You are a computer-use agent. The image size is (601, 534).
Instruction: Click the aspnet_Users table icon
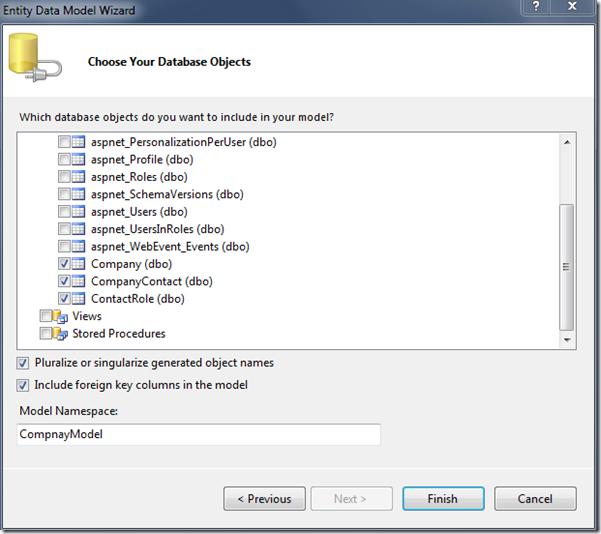pos(79,212)
